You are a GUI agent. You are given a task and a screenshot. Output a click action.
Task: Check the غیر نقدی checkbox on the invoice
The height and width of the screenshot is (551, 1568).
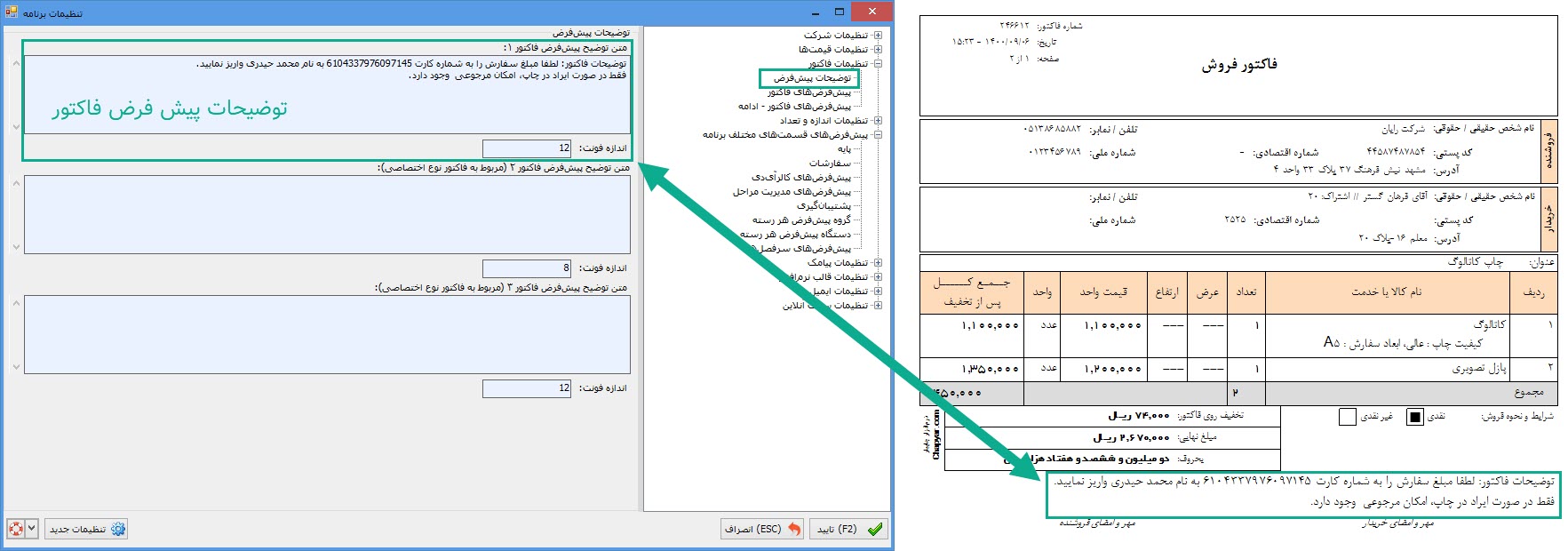pos(1347,416)
